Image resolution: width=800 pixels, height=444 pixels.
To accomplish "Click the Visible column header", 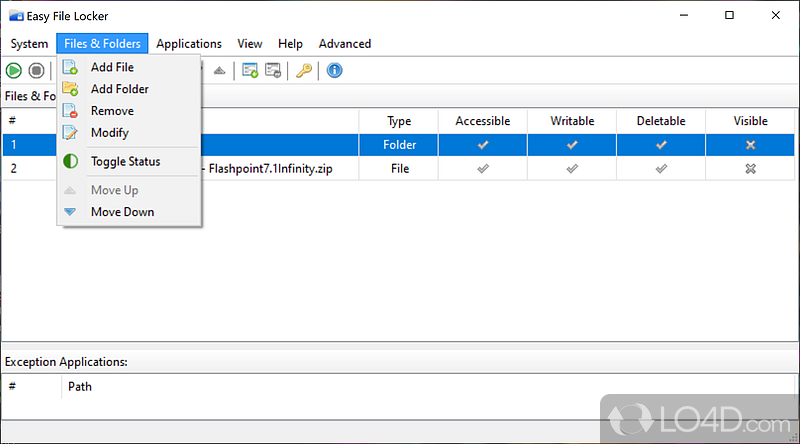I will point(751,121).
